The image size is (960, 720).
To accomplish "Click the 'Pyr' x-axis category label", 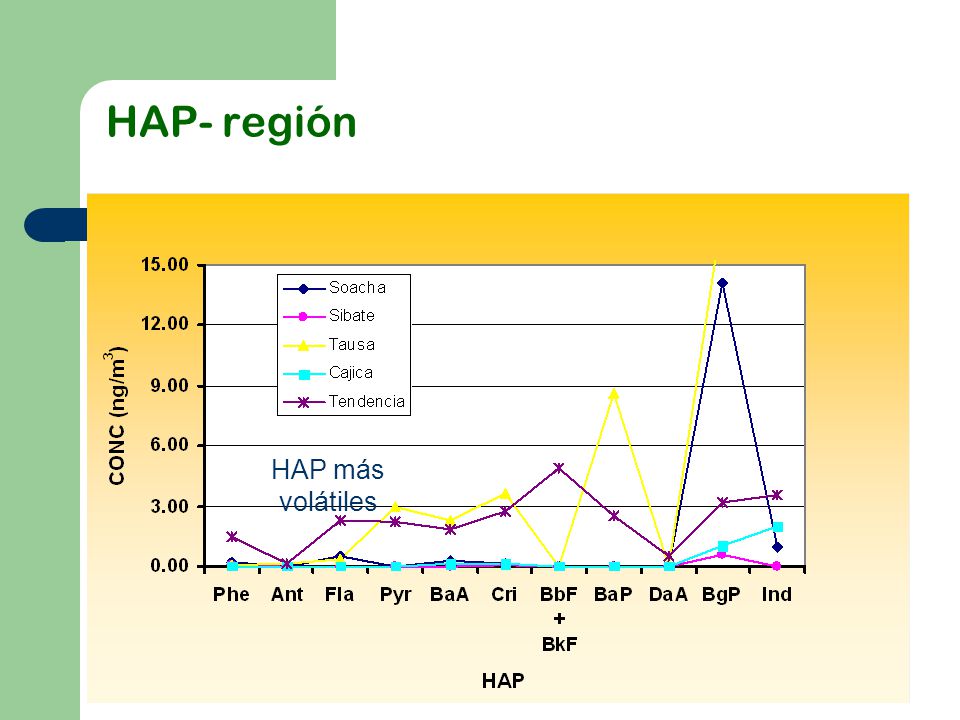I will pyautogui.click(x=396, y=595).
